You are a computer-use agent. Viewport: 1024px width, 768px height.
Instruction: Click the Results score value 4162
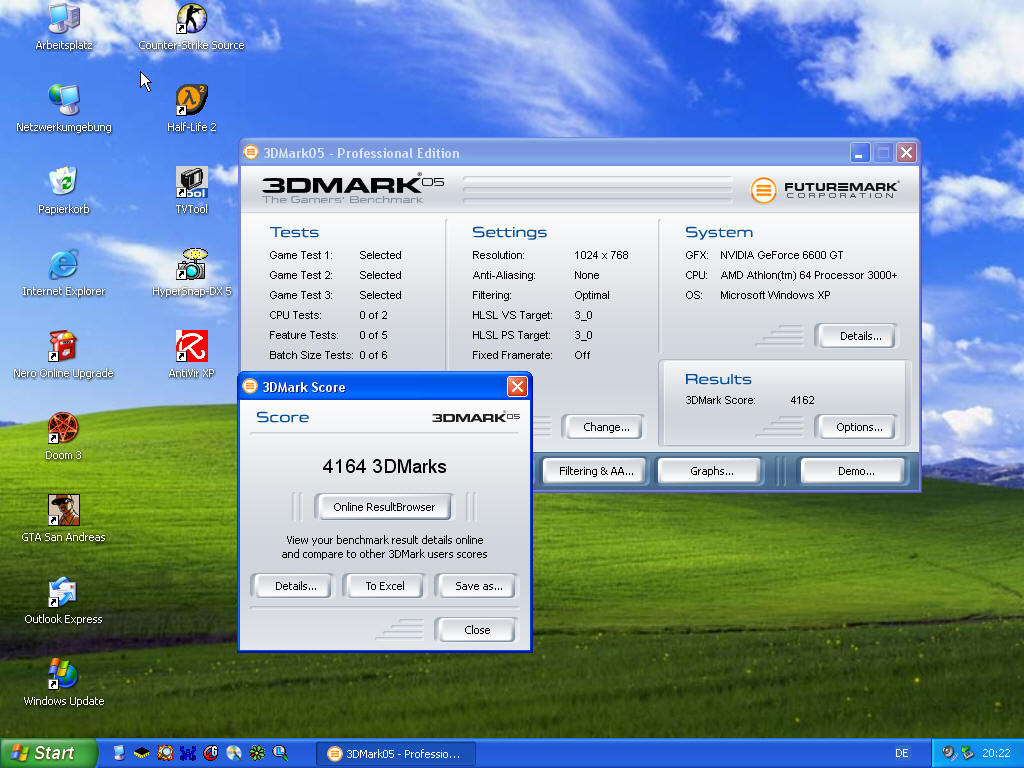802,400
